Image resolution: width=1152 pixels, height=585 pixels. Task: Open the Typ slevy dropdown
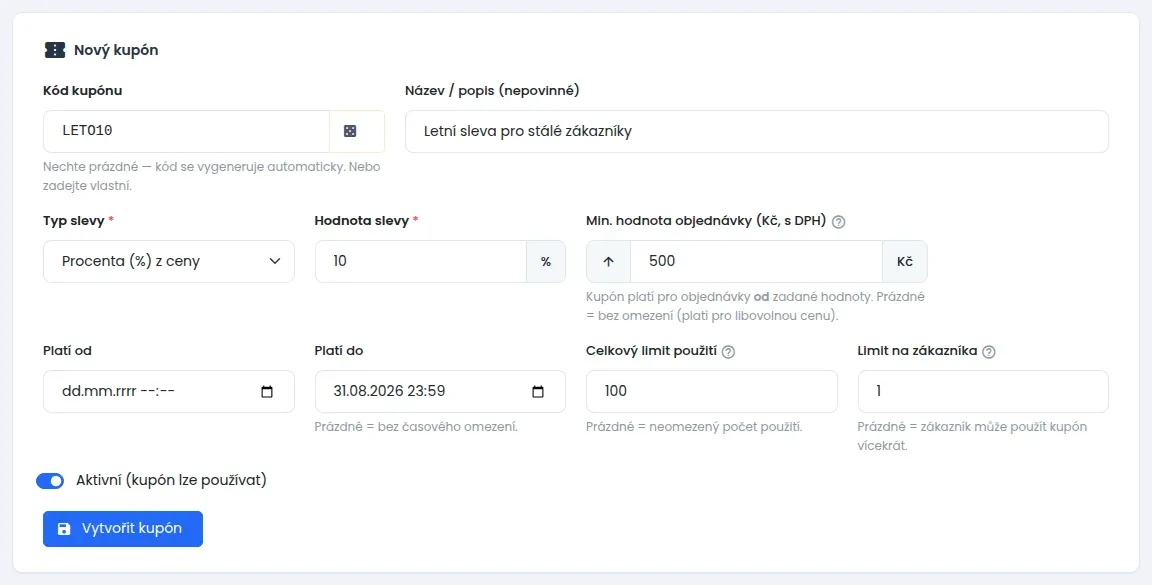tap(169, 262)
